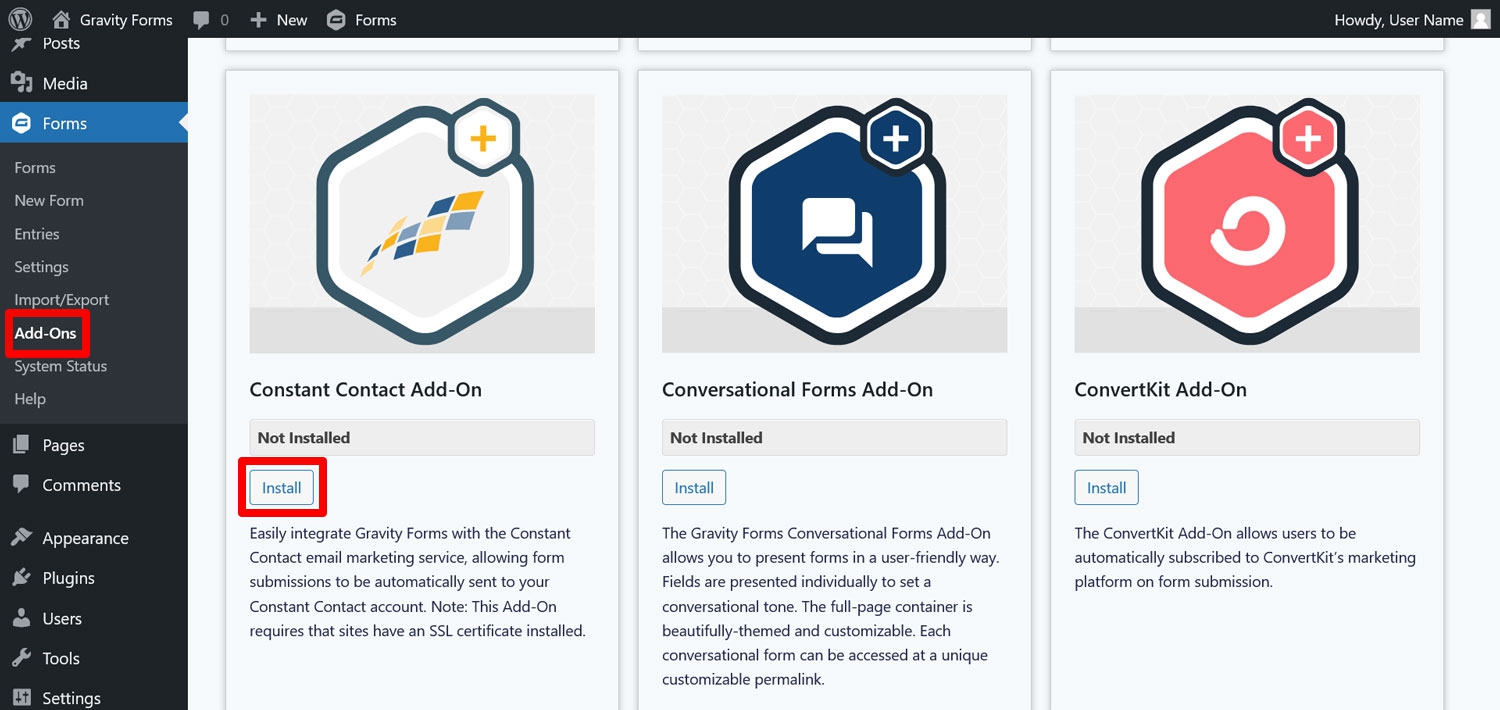Click the Gravity Forms hexagon icon in admin bar
The width and height of the screenshot is (1500, 710).
pos(337,20)
